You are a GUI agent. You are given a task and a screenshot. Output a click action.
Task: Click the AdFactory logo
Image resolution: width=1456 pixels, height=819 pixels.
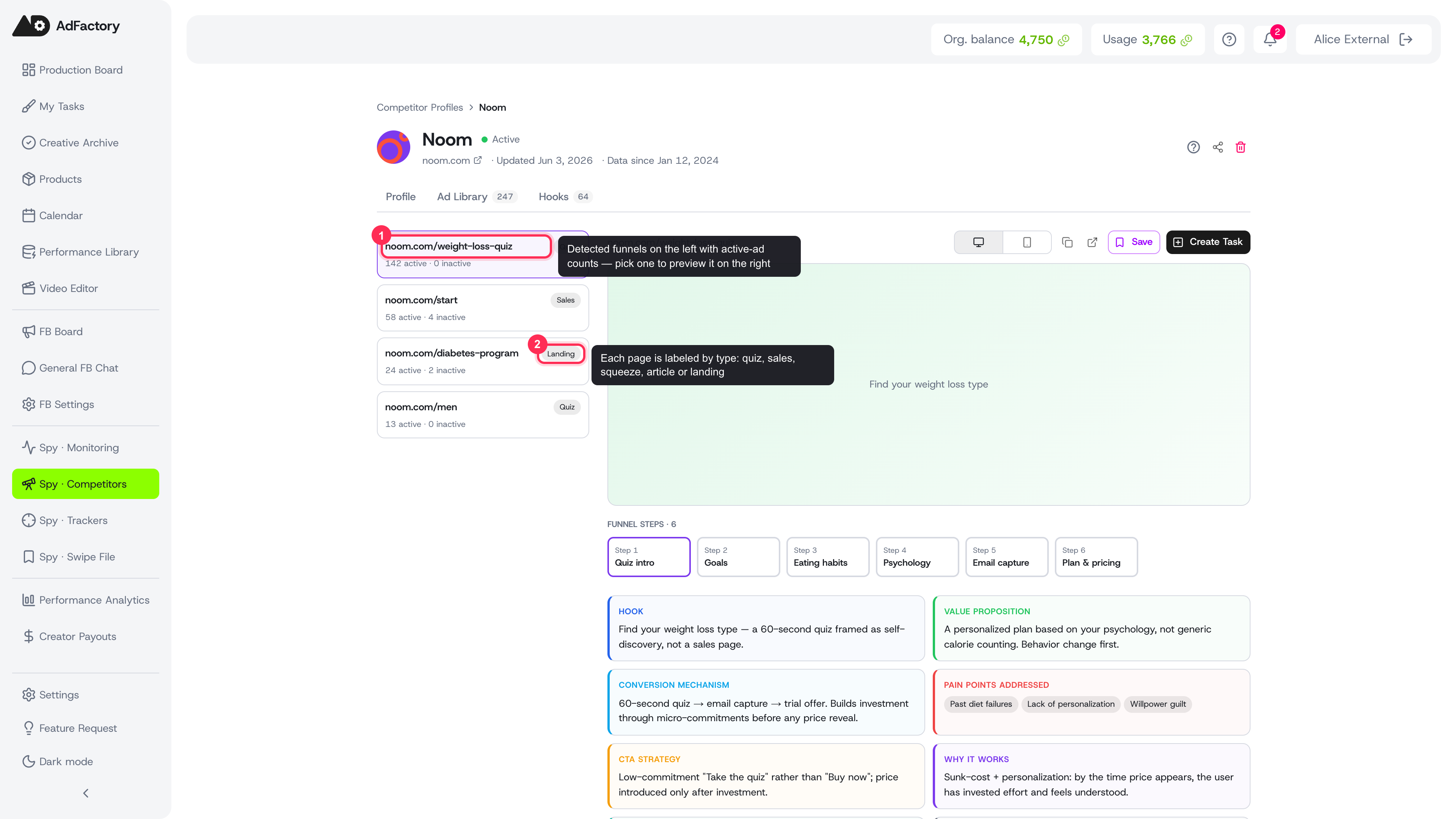66,26
